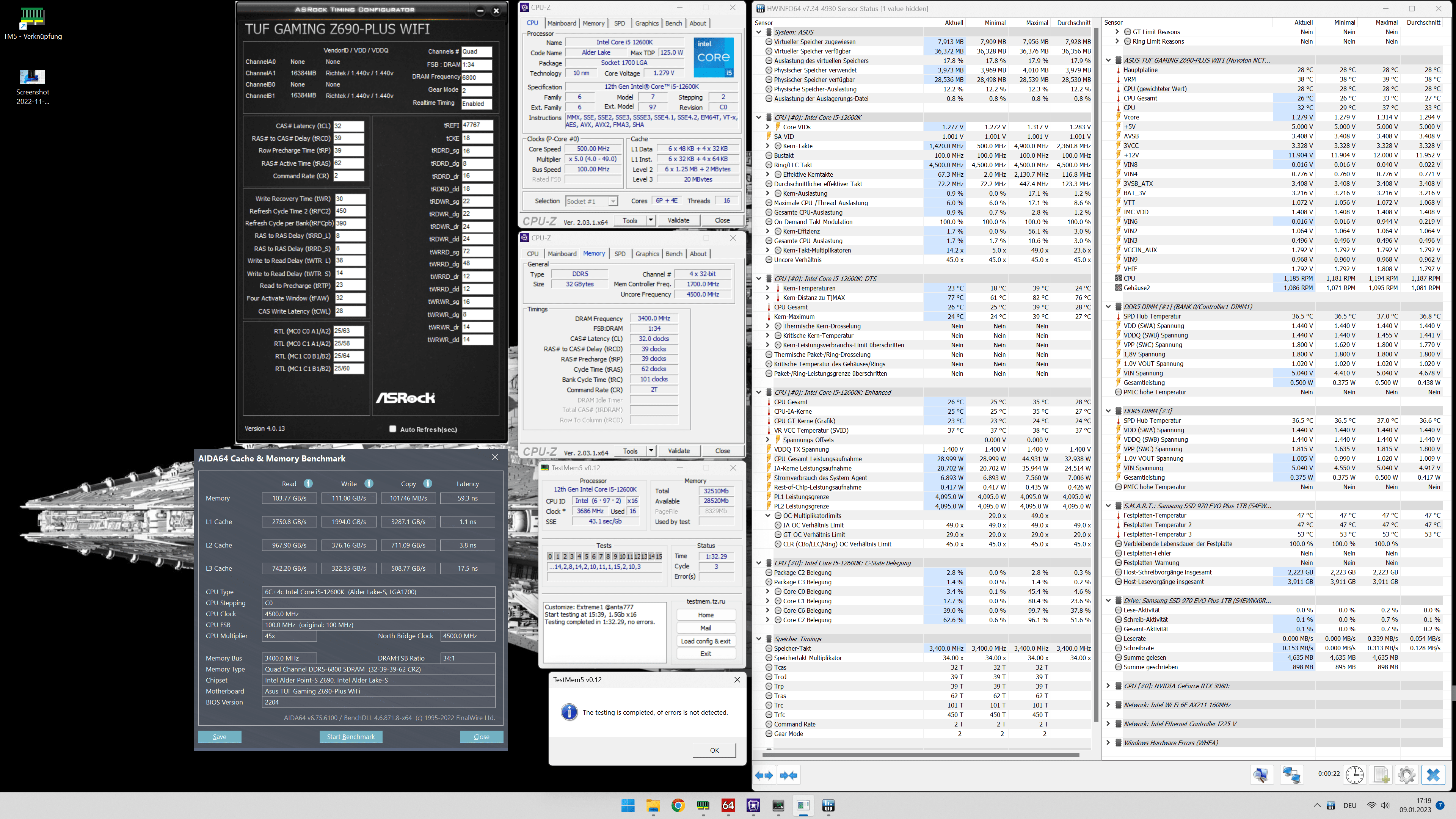The height and width of the screenshot is (819, 1456).
Task: Click AIDA64 Copy info icon
Action: [428, 483]
